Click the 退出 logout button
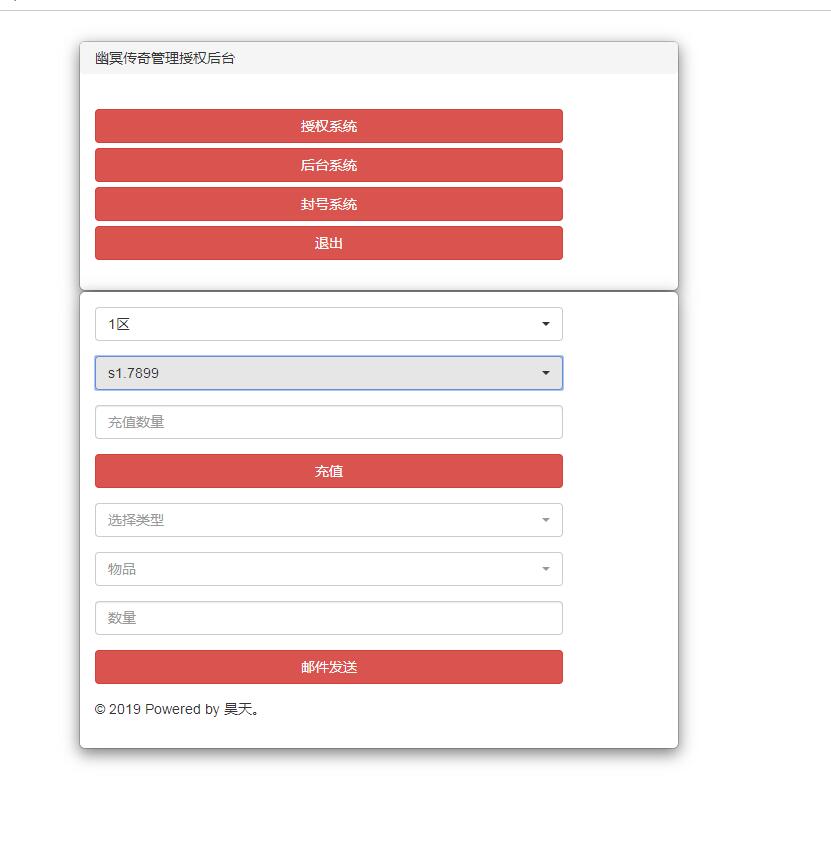 328,243
